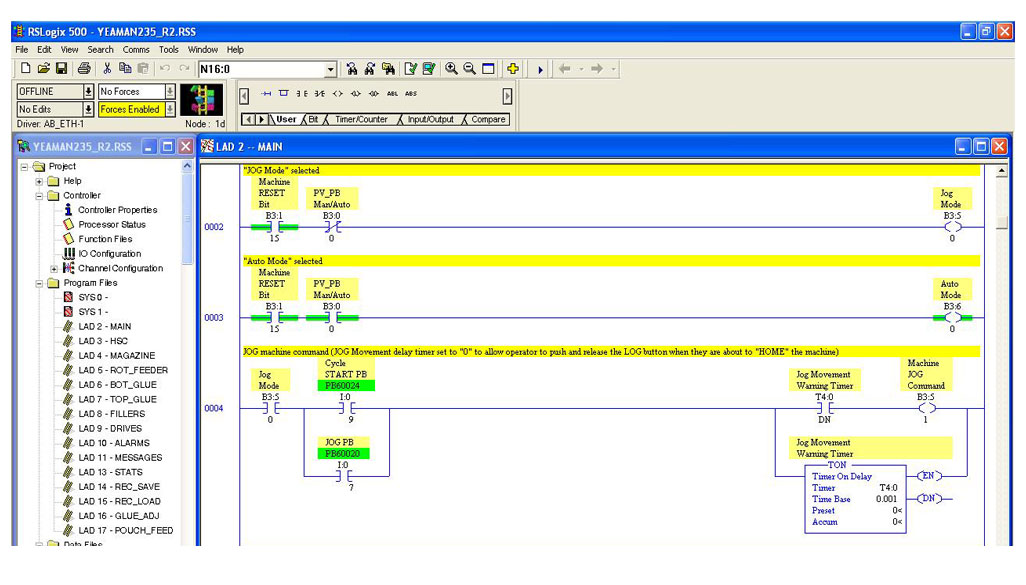
Task: Expand the Help folder in project tree
Action: coord(40,181)
